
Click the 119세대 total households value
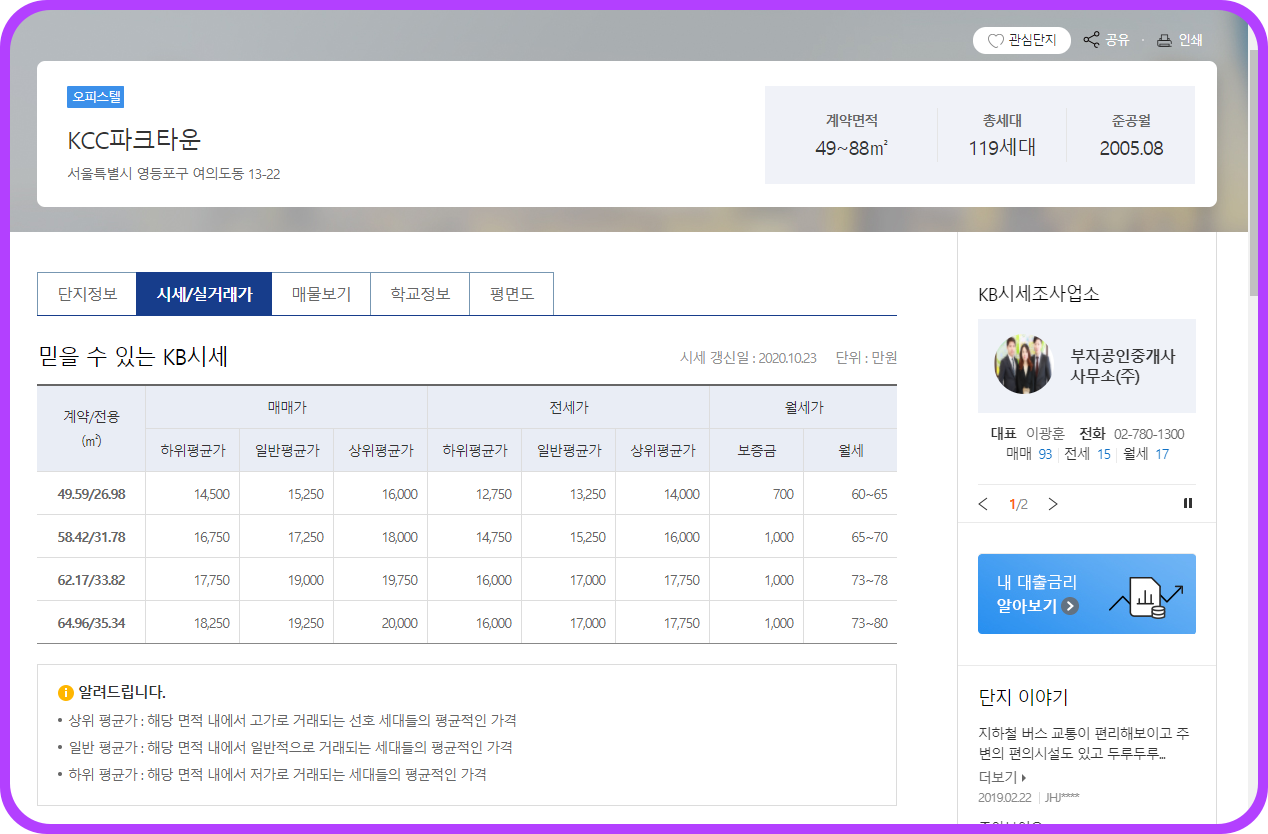[1002, 148]
